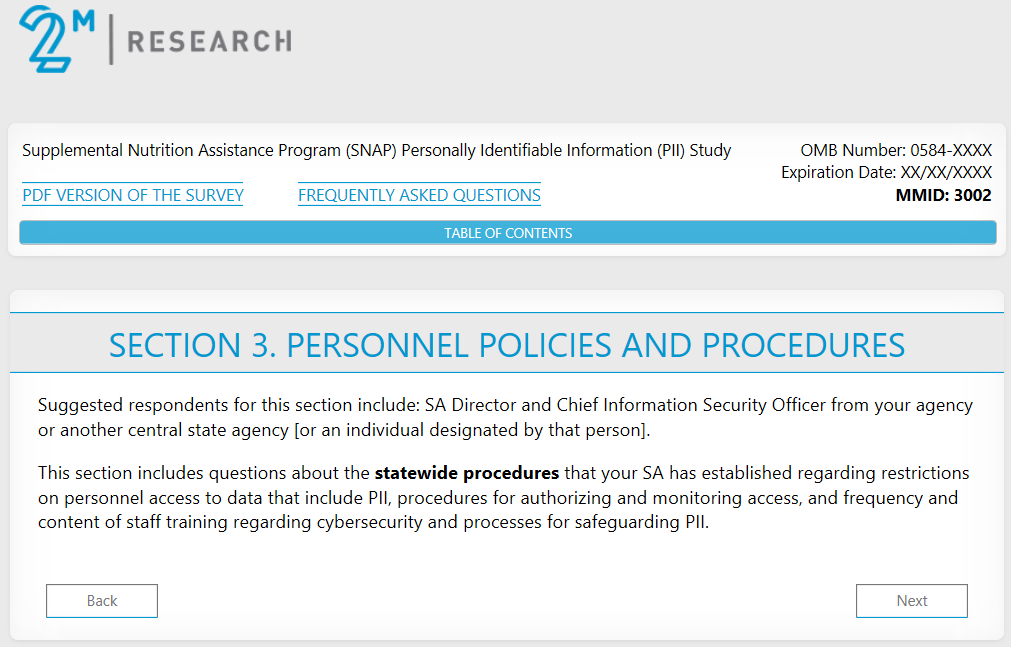Go to the previous page with Back

pyautogui.click(x=102, y=601)
